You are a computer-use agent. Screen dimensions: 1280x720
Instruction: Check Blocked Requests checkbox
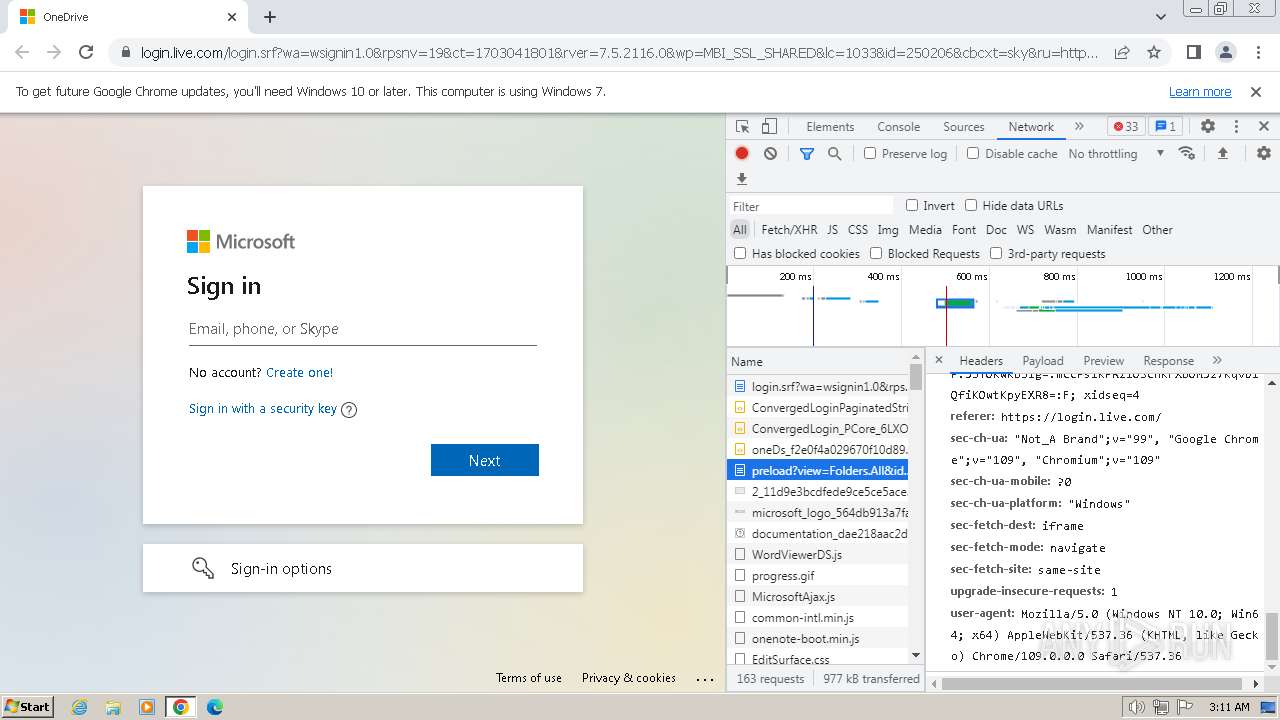tap(876, 253)
